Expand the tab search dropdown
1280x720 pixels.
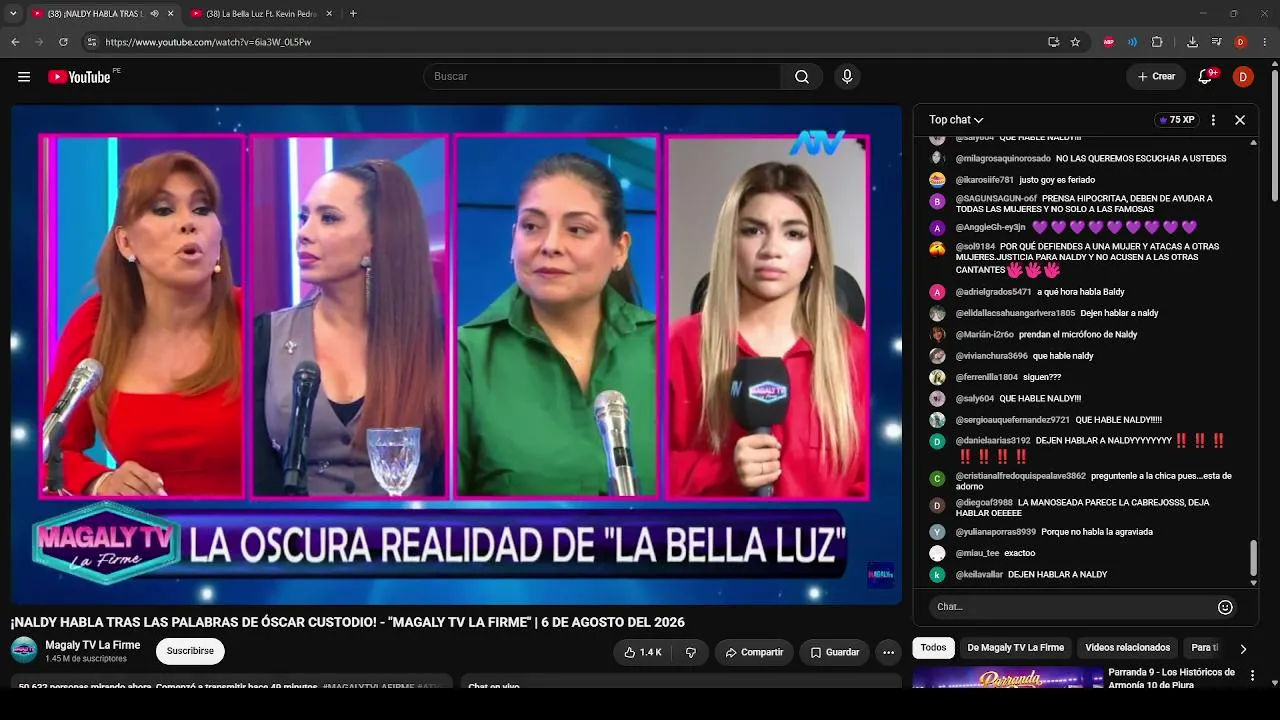click(x=13, y=14)
